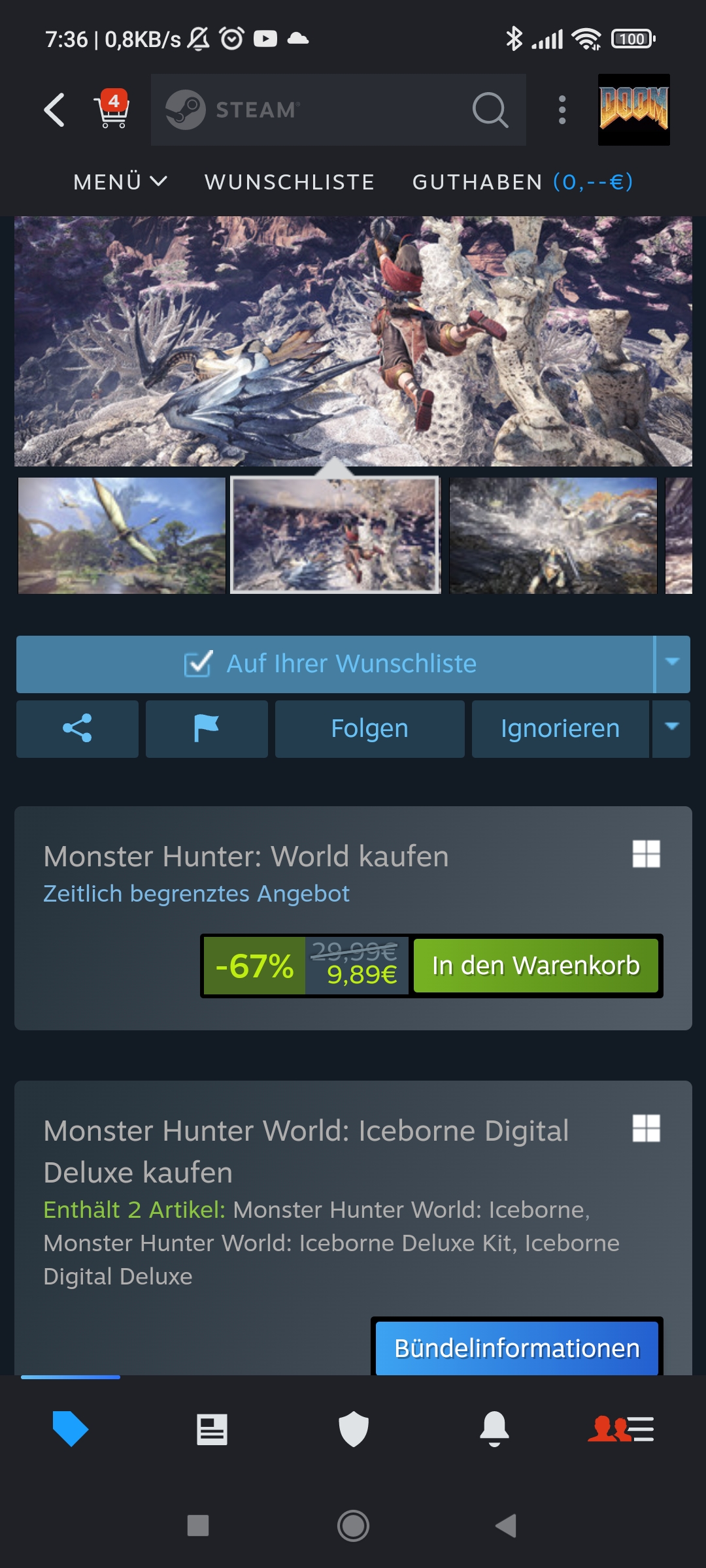Open the three-dot overflow menu
The width and height of the screenshot is (706, 1568).
click(x=562, y=110)
